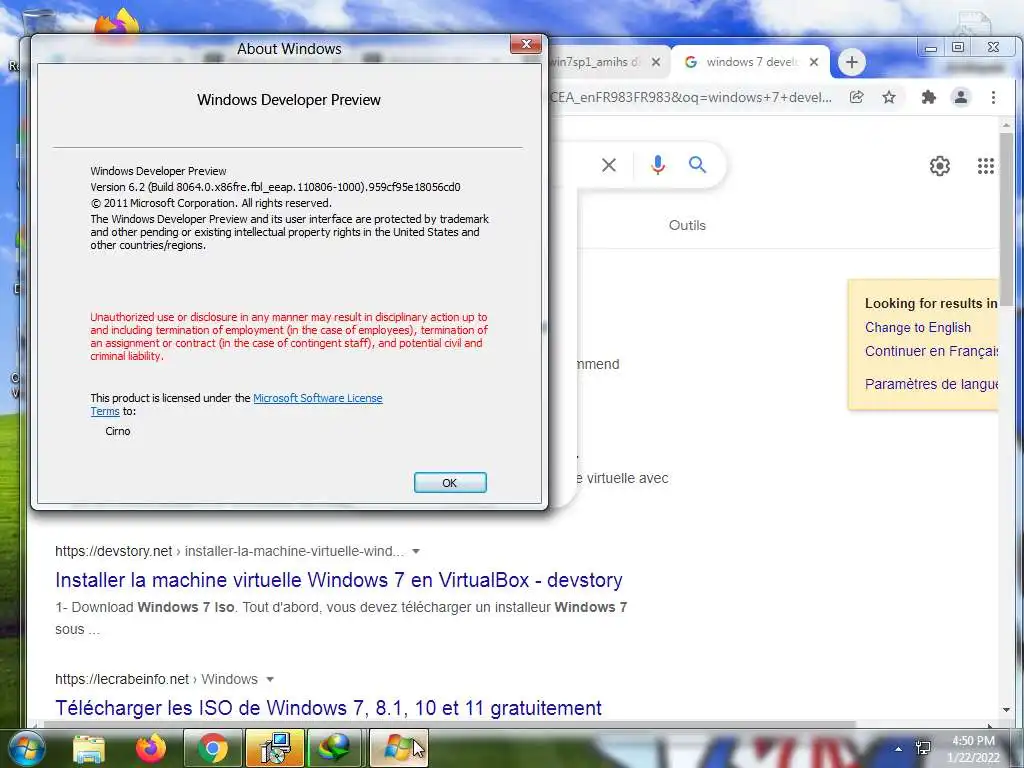The width and height of the screenshot is (1024, 768).
Task: Close the windows 7 devel tab
Action: [814, 62]
